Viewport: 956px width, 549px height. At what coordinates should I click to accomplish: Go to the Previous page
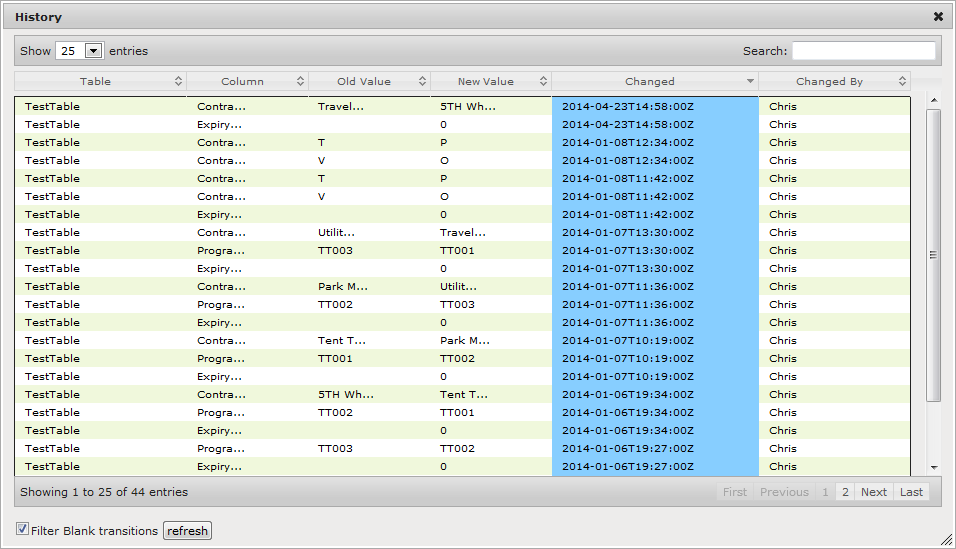[784, 492]
